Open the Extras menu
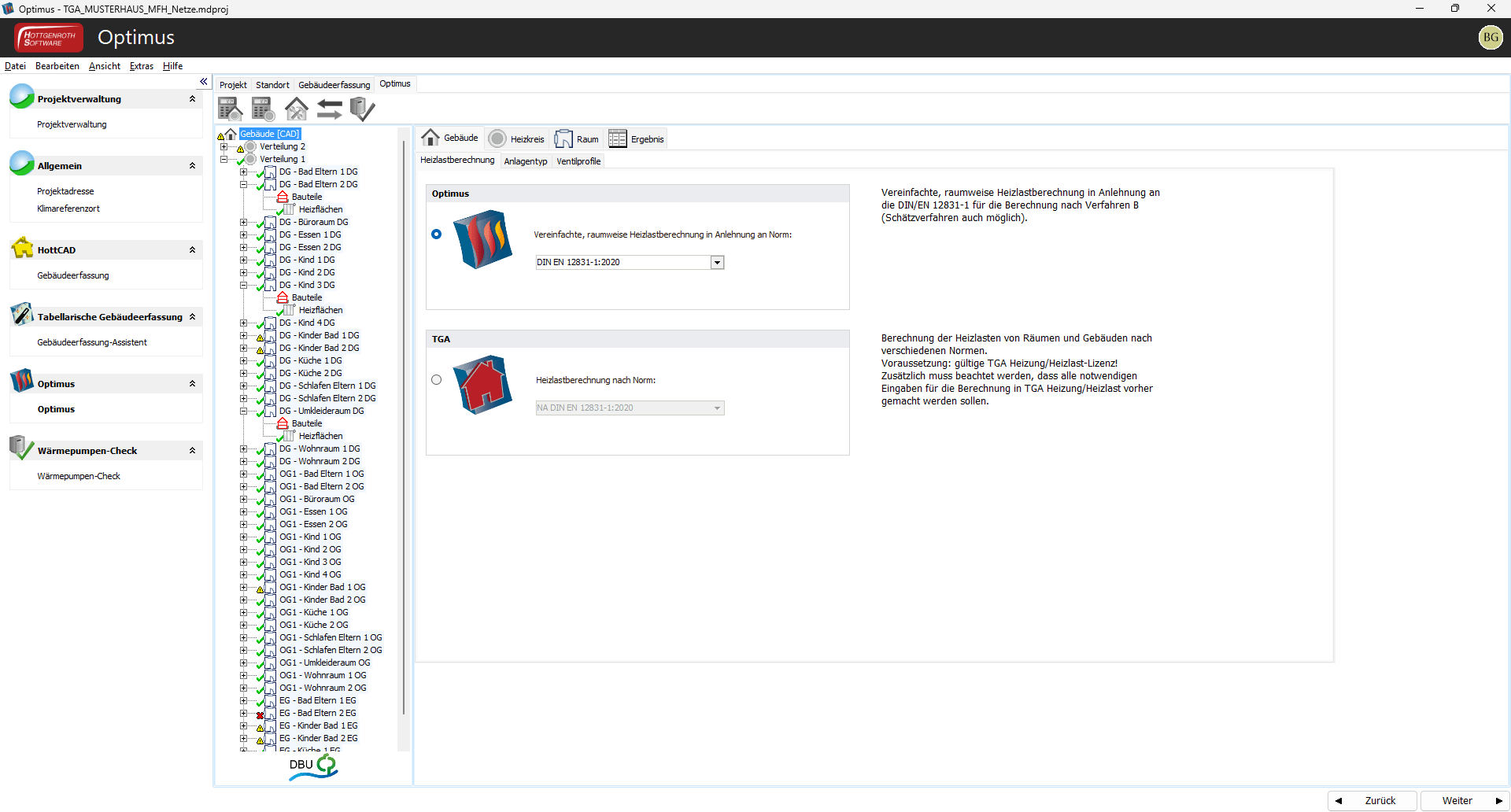 pyautogui.click(x=142, y=66)
